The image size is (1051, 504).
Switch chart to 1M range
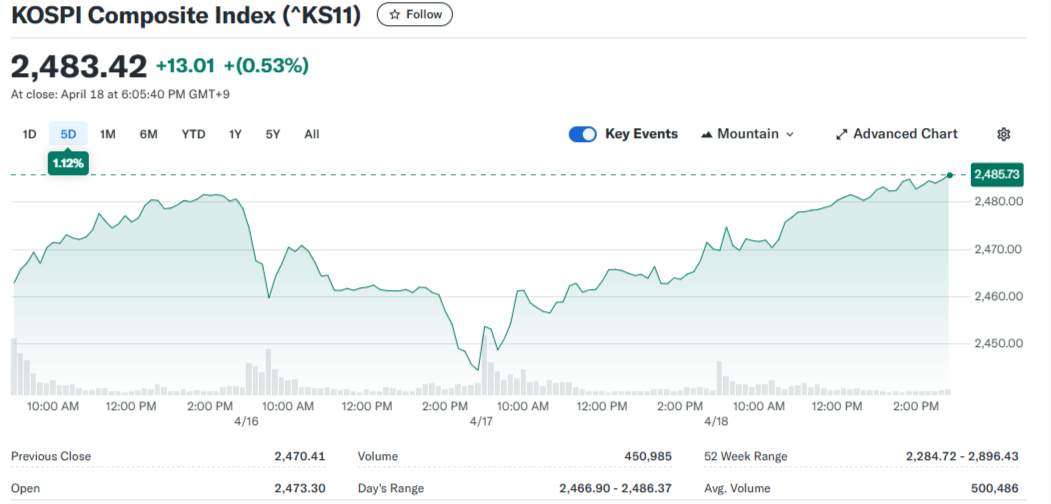pos(108,134)
